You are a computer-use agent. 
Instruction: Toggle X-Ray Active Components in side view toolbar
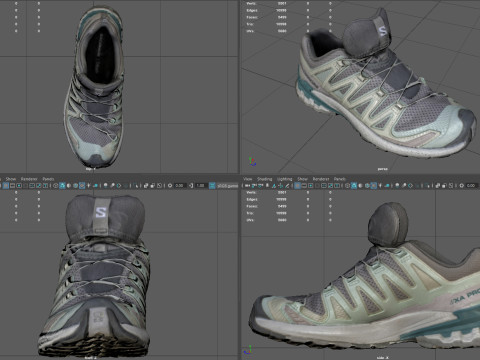pos(444,186)
